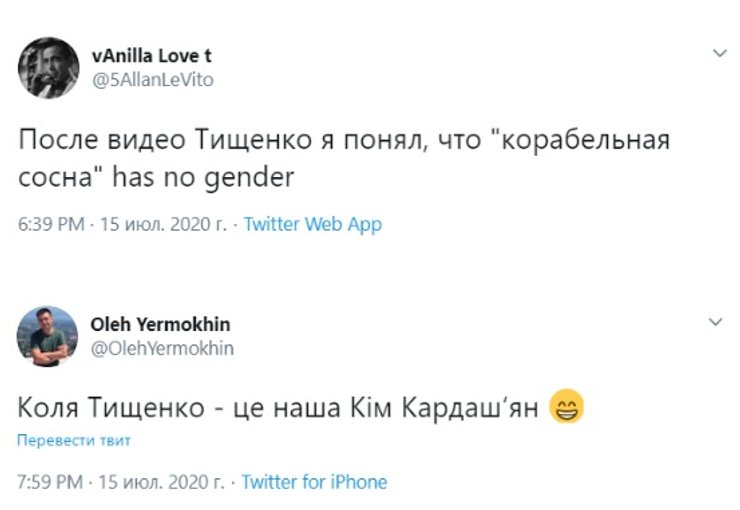This screenshot has width=740, height=510.
Task: Open the @OlehYermokhin handle
Action: (162, 348)
